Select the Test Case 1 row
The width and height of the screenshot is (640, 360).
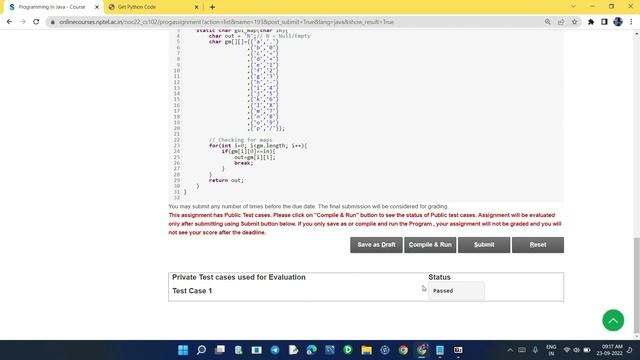coord(366,291)
